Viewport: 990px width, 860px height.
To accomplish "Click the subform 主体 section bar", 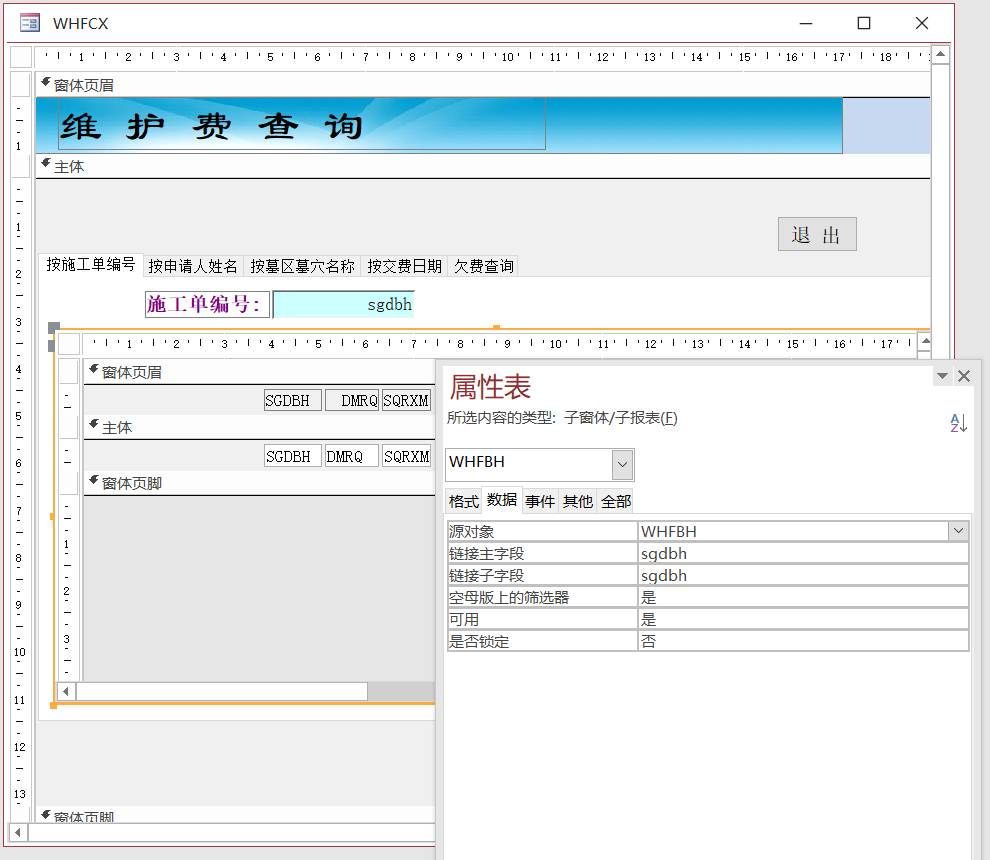I will [x=259, y=427].
